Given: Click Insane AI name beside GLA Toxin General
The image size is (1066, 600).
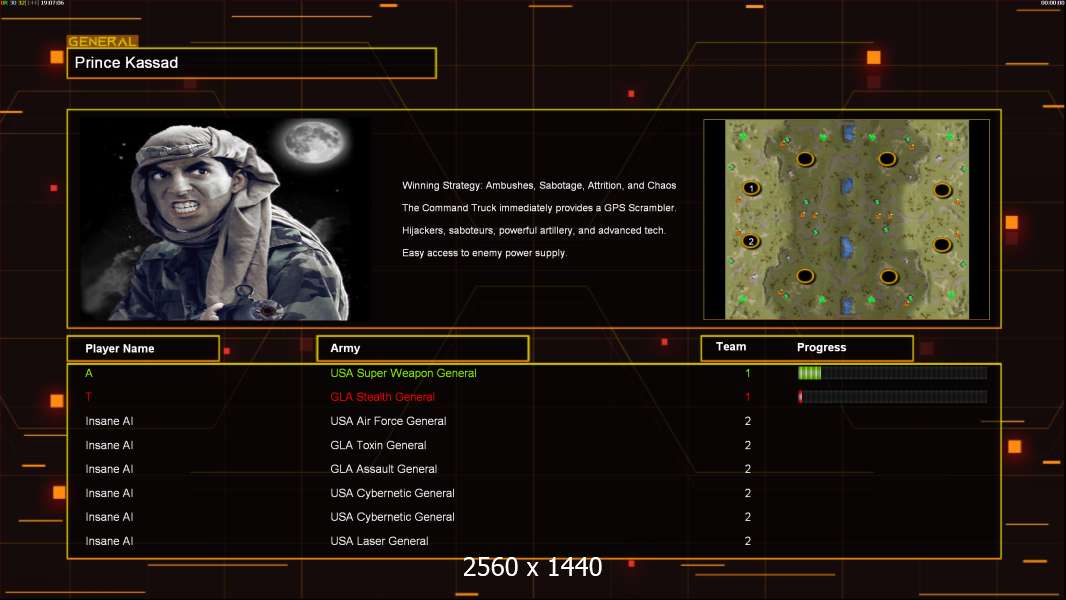Looking at the screenshot, I should (109, 445).
